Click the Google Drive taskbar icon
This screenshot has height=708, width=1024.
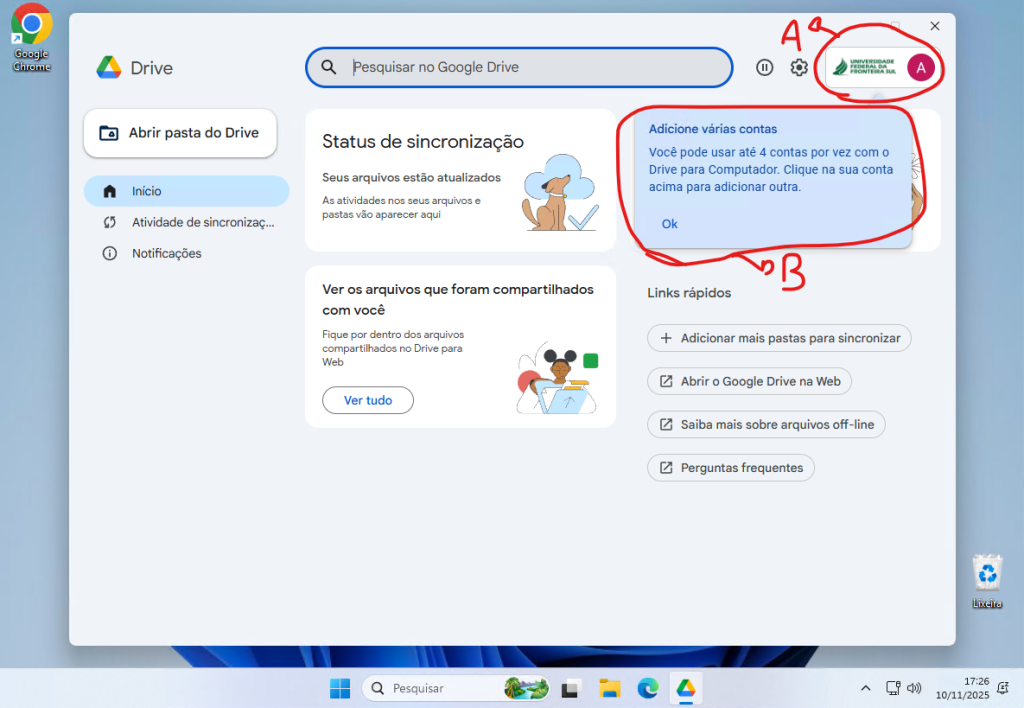click(685, 688)
